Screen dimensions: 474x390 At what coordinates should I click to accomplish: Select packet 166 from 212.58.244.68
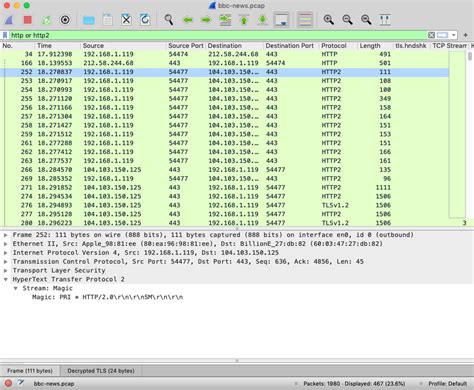tap(224, 63)
